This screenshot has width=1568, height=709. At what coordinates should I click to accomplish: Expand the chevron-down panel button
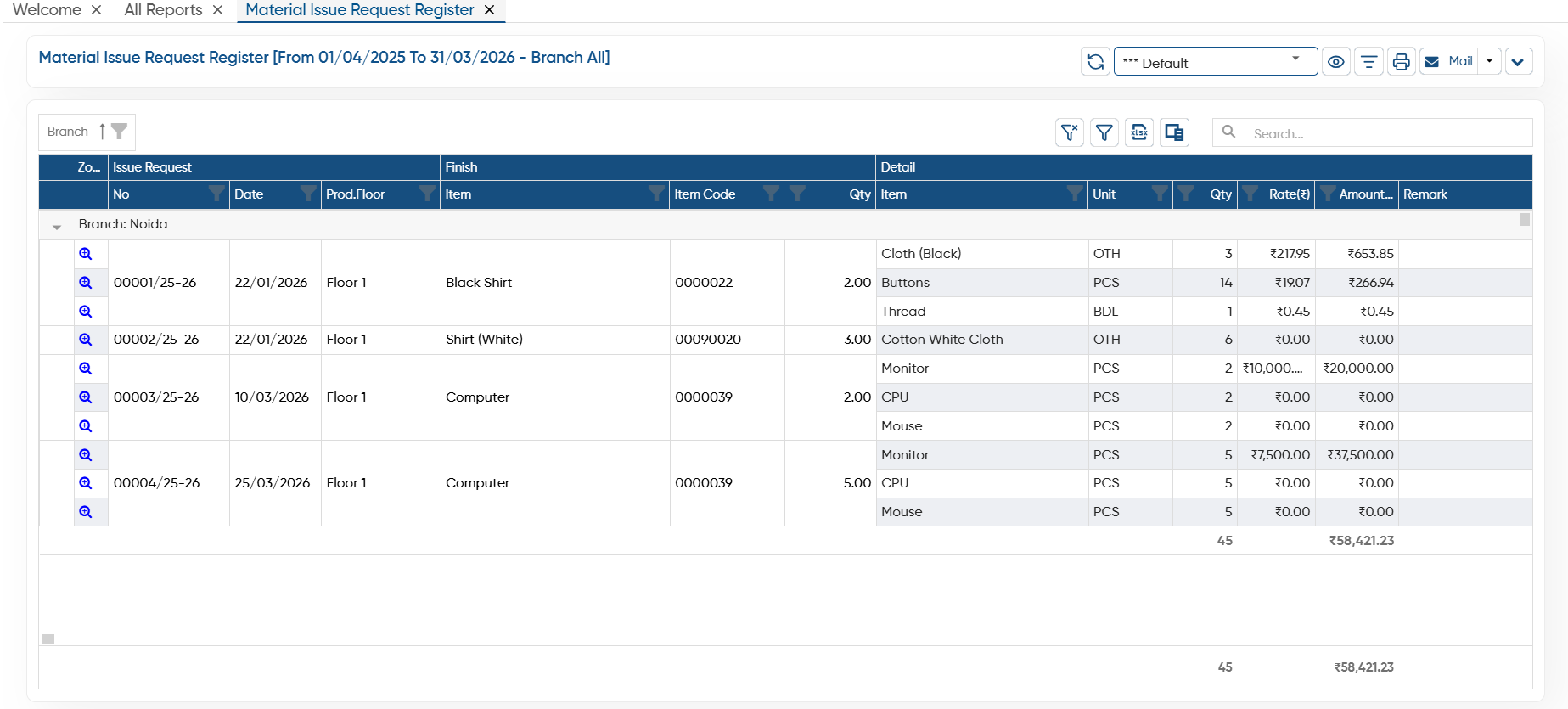1518,62
